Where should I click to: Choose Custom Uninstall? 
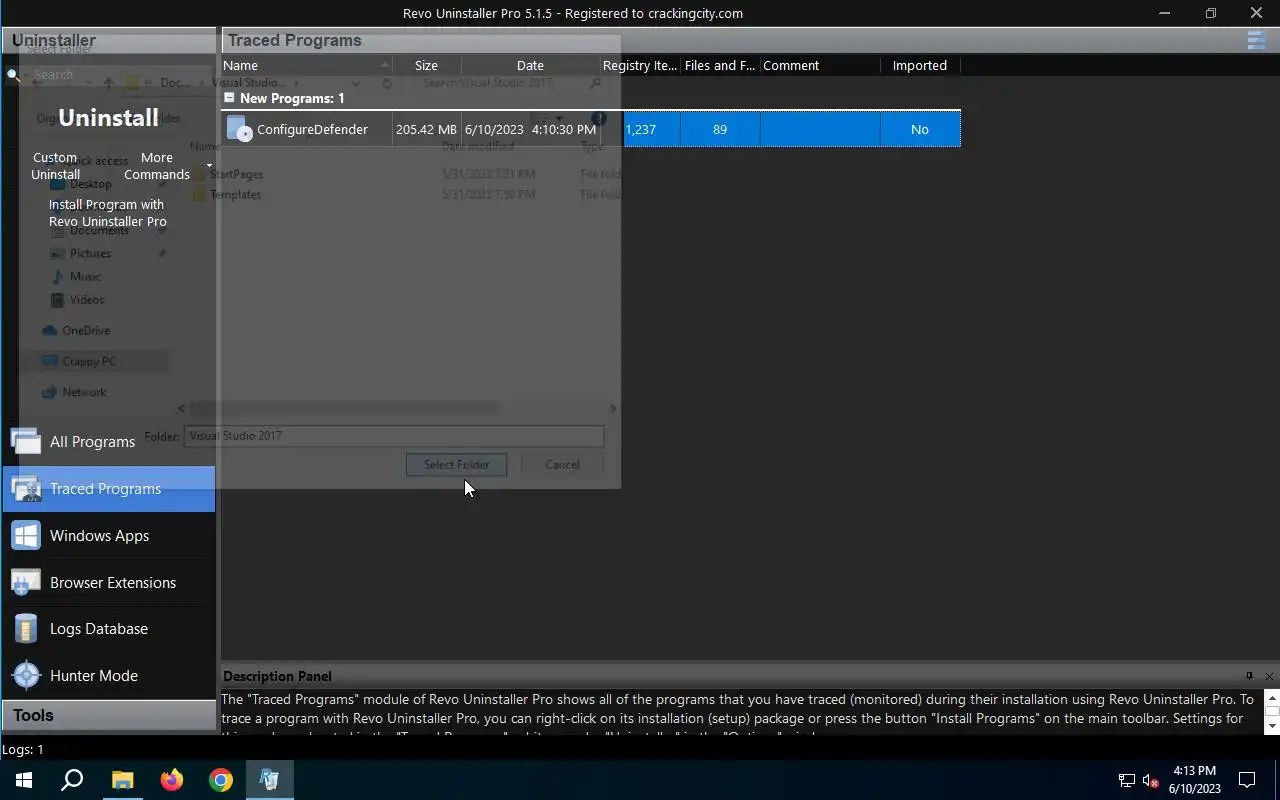(55, 166)
